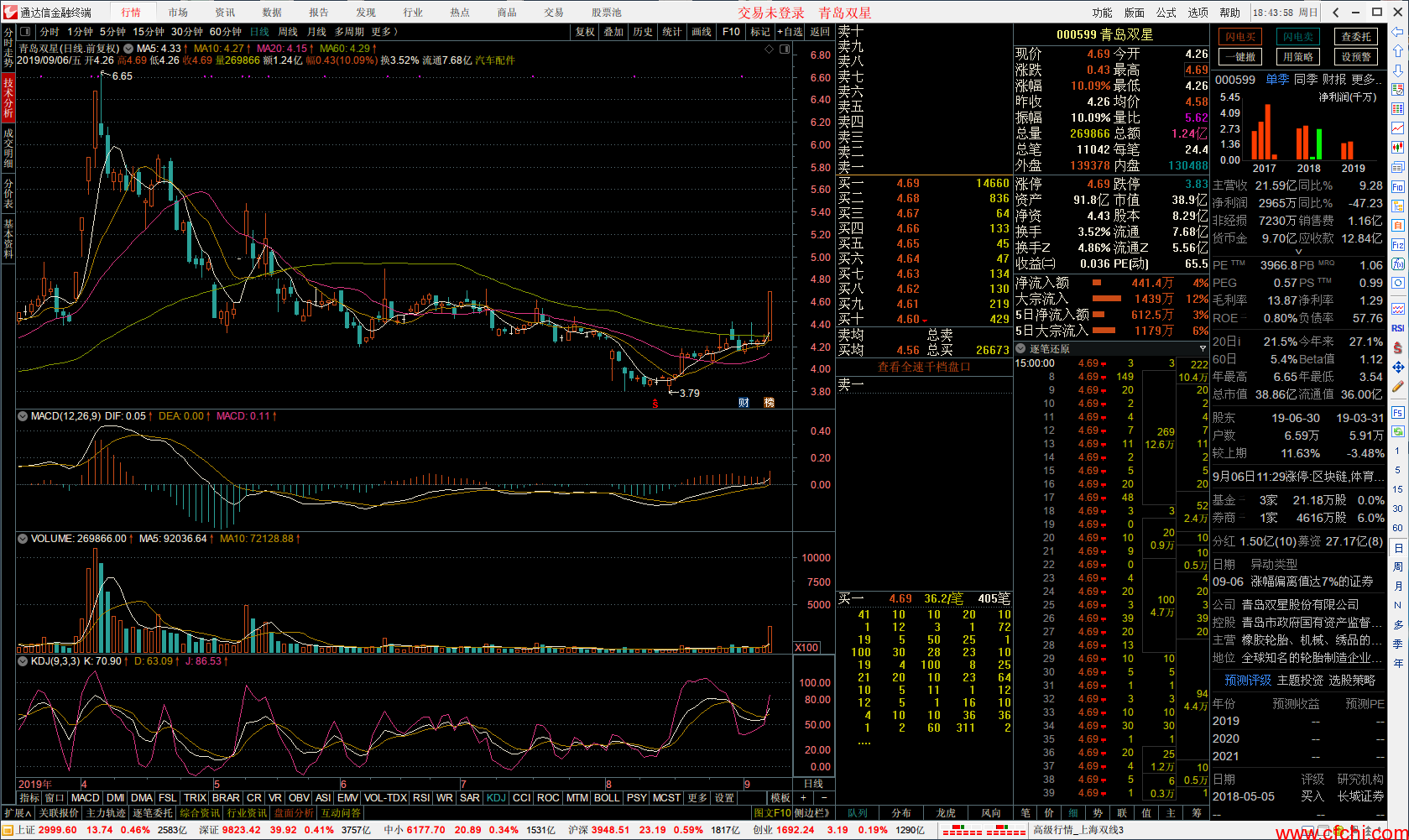Click the up arrow icon in right sidebar
This screenshot has height=840, width=1409.
pos(1397,51)
